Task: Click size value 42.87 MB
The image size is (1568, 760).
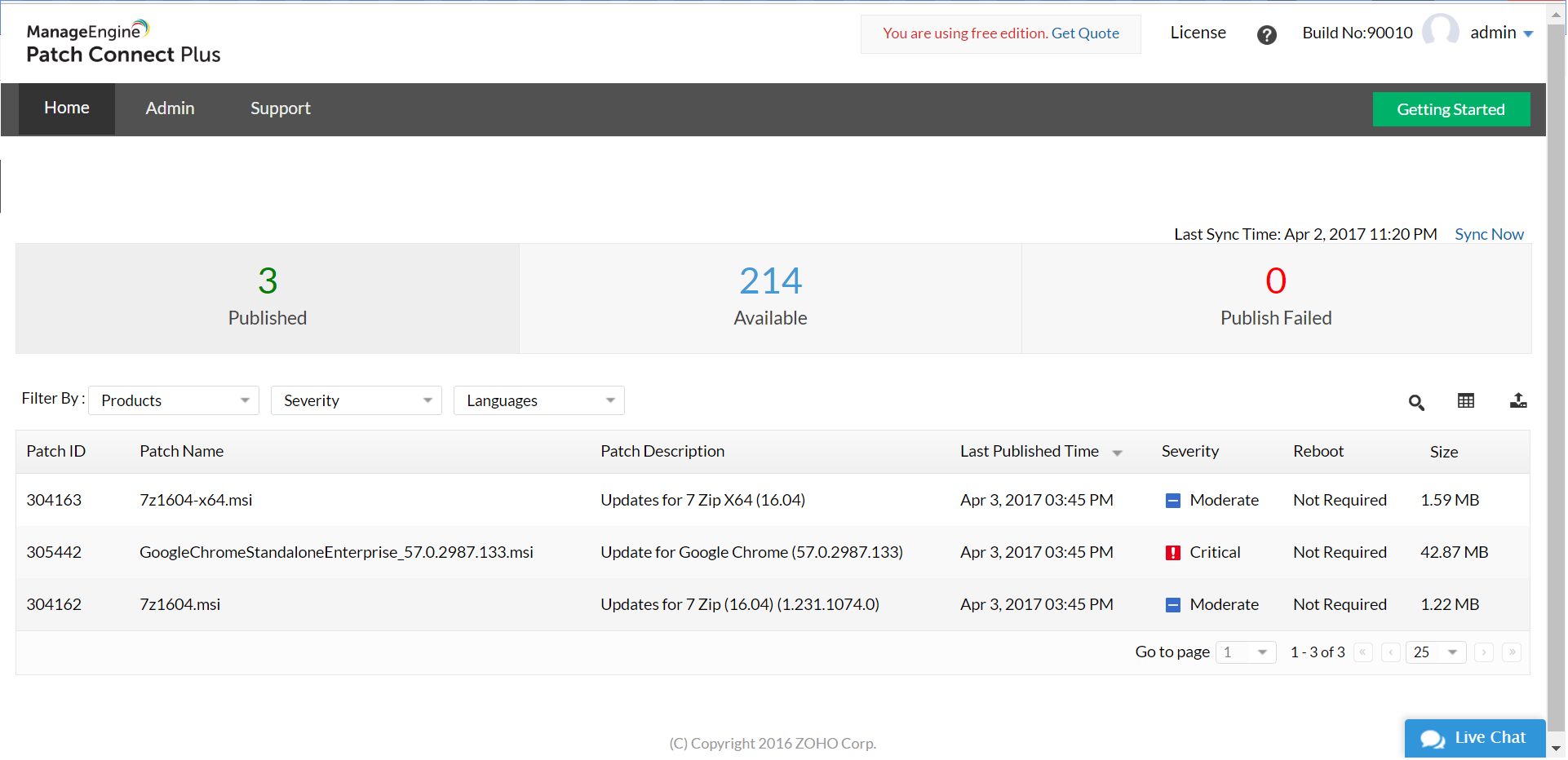Action: click(x=1455, y=554)
